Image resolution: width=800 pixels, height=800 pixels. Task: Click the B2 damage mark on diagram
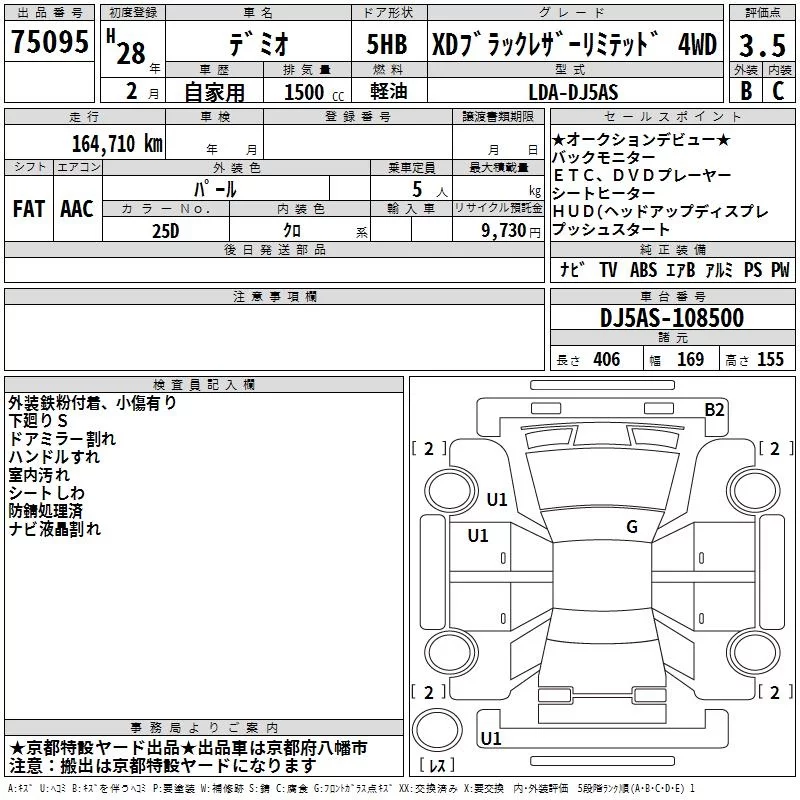714,410
